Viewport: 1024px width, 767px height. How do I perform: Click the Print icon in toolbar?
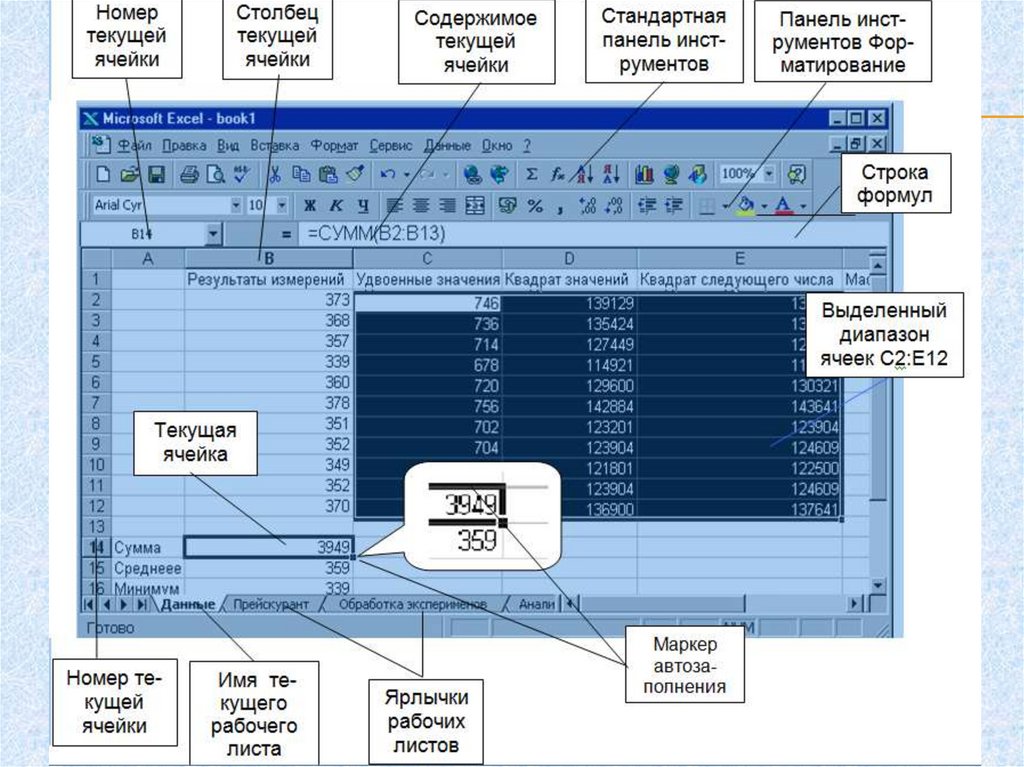pos(189,174)
